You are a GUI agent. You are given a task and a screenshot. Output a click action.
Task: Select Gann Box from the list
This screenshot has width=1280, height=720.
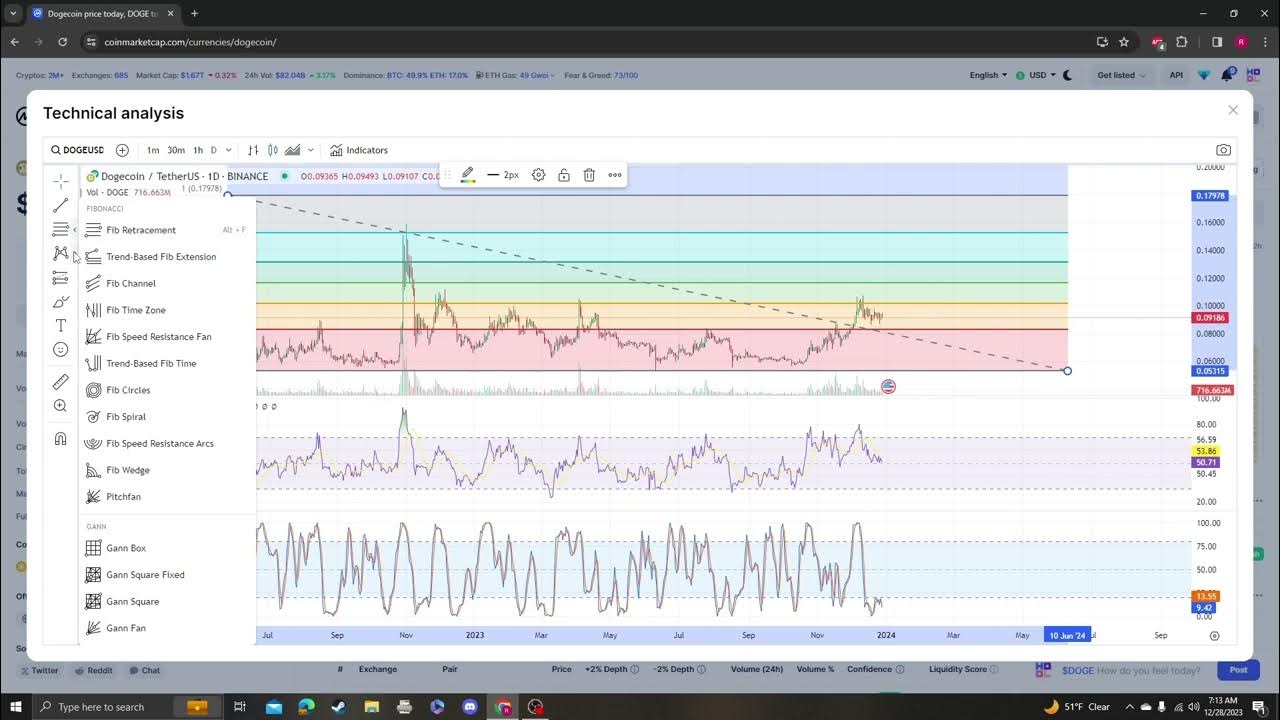coord(126,548)
